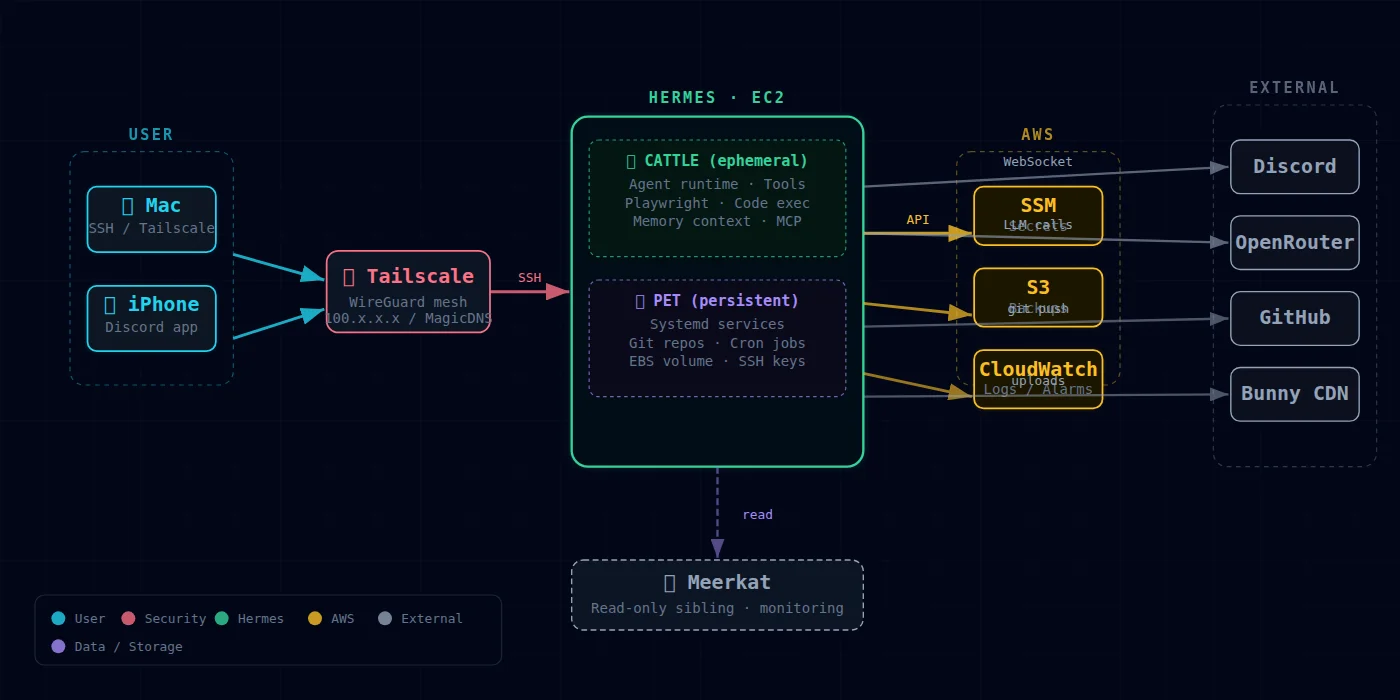Click the SSM service node
The image size is (1400, 700).
coord(1038,215)
